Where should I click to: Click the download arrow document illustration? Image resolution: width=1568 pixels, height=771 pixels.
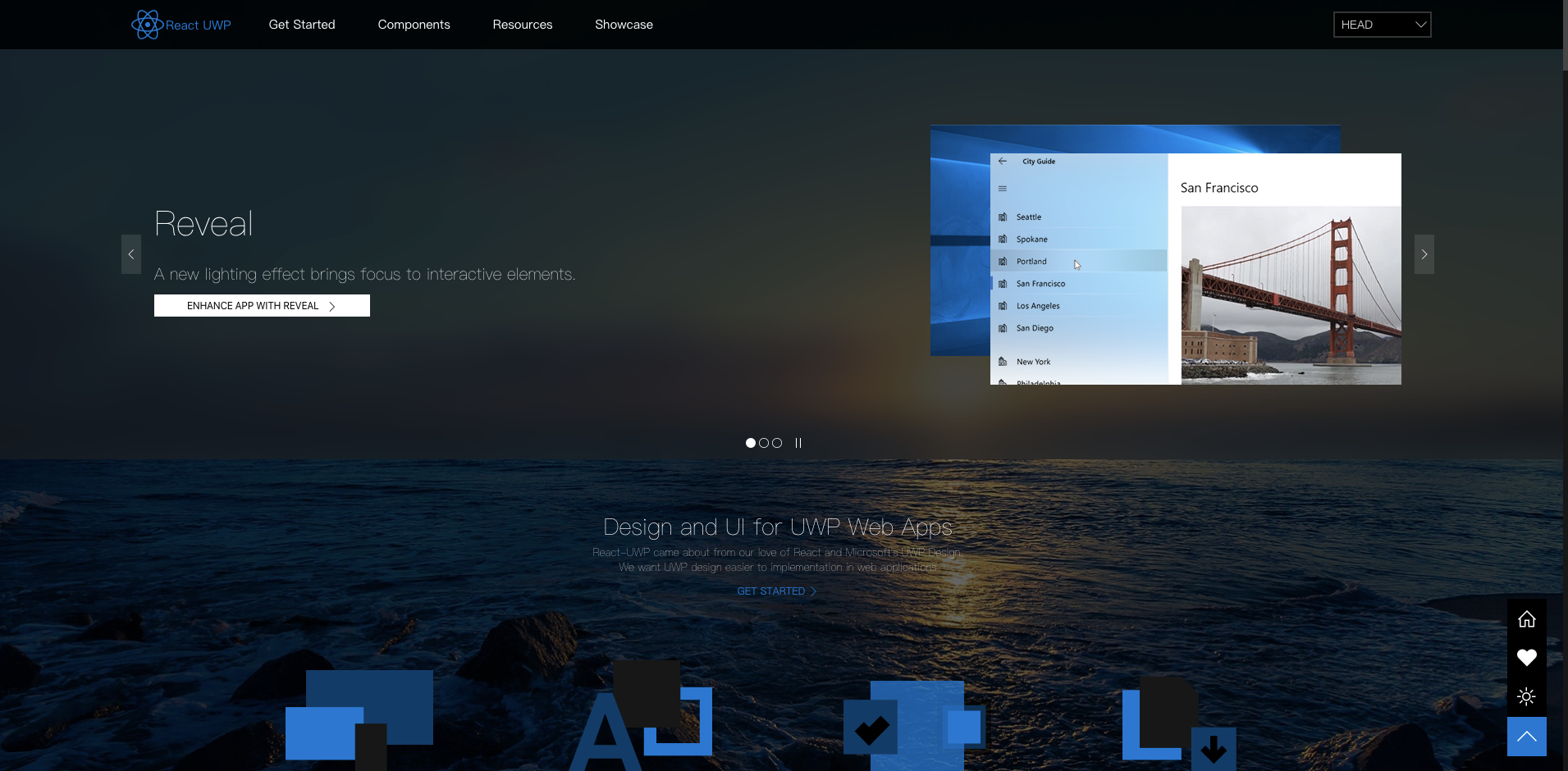point(1179,723)
